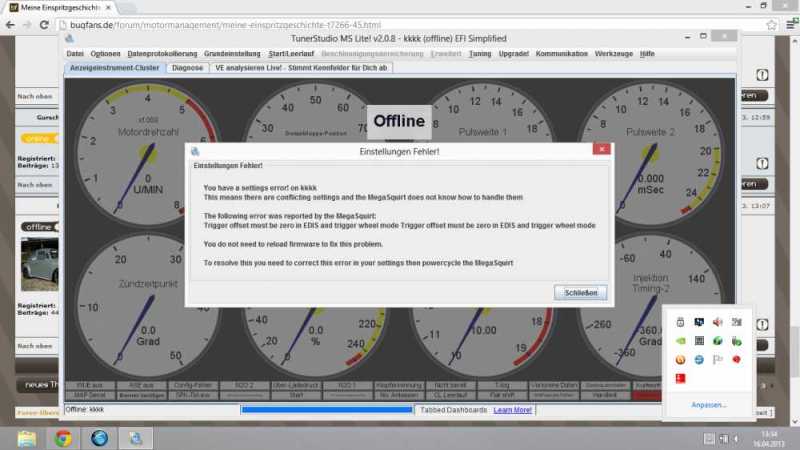
Task: Click the blue progress bar in status bar
Action: 326,410
